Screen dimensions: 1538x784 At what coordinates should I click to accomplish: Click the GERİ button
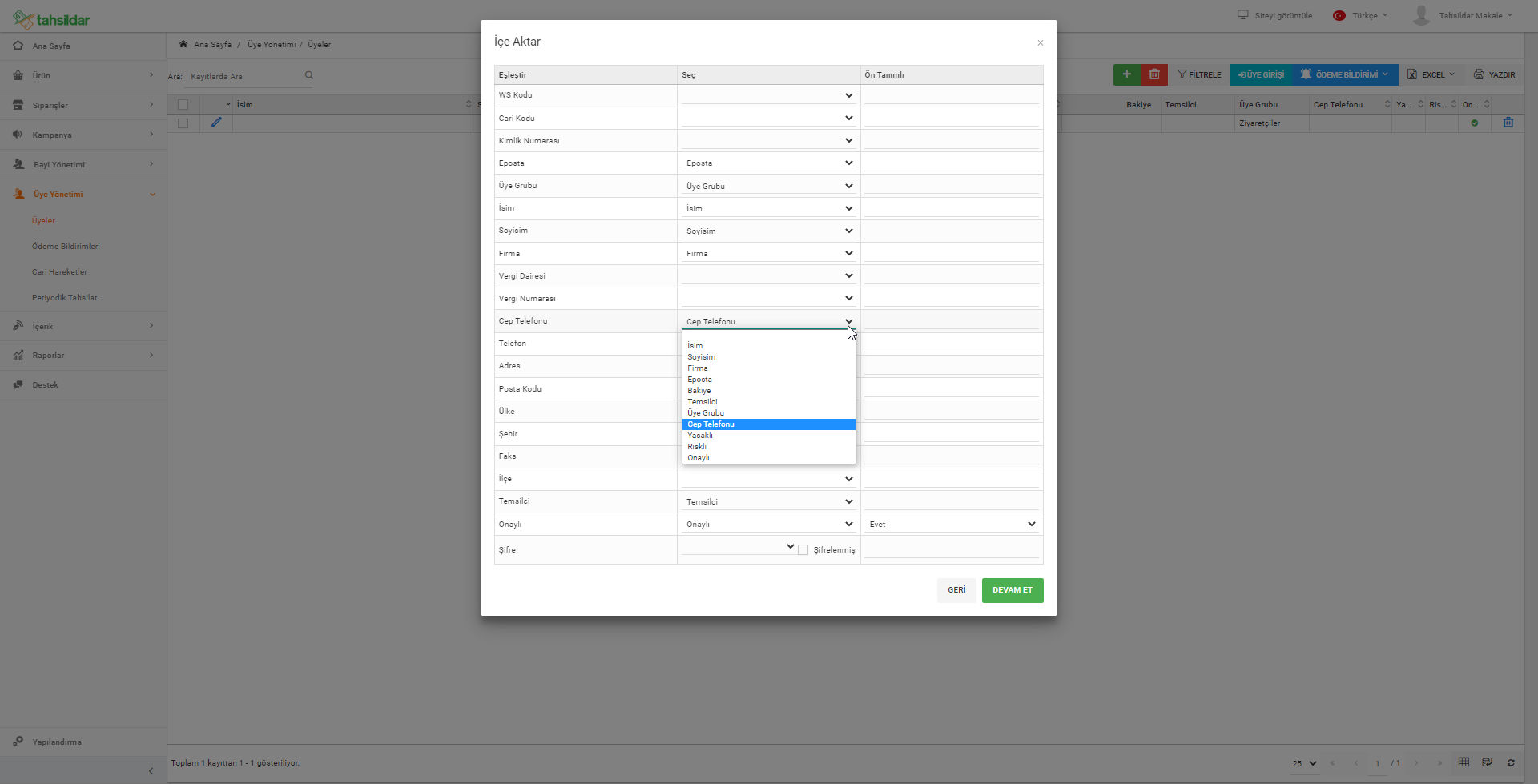956,590
